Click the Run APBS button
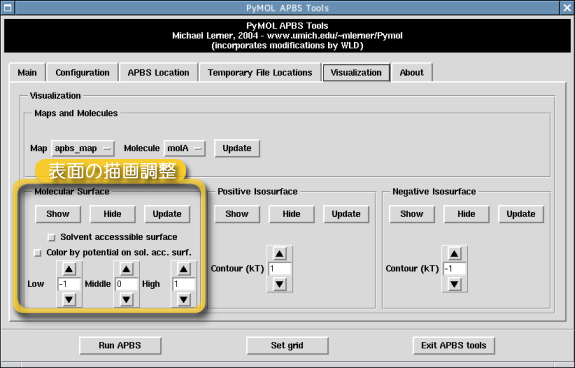575x368 pixels. pos(120,346)
